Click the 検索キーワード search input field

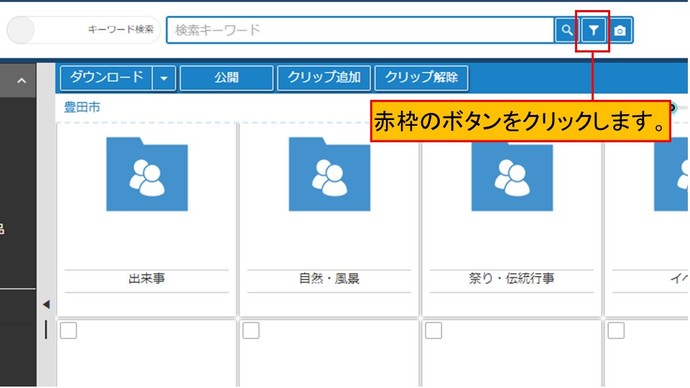(x=360, y=30)
